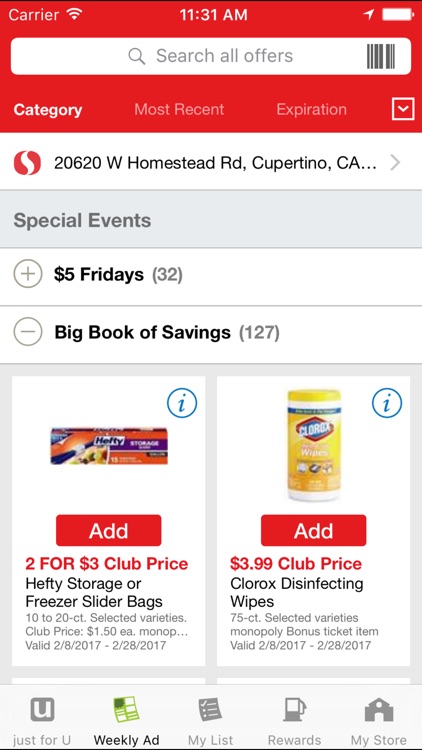This screenshot has height=750, width=422.
Task: Open store details via the address chevron
Action: click(x=395, y=163)
